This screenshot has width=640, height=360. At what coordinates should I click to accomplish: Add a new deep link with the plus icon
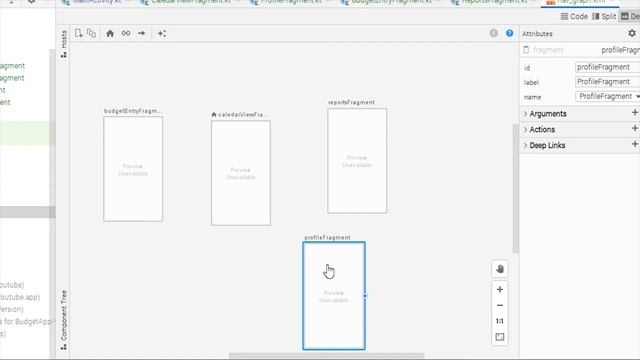pos(635,144)
